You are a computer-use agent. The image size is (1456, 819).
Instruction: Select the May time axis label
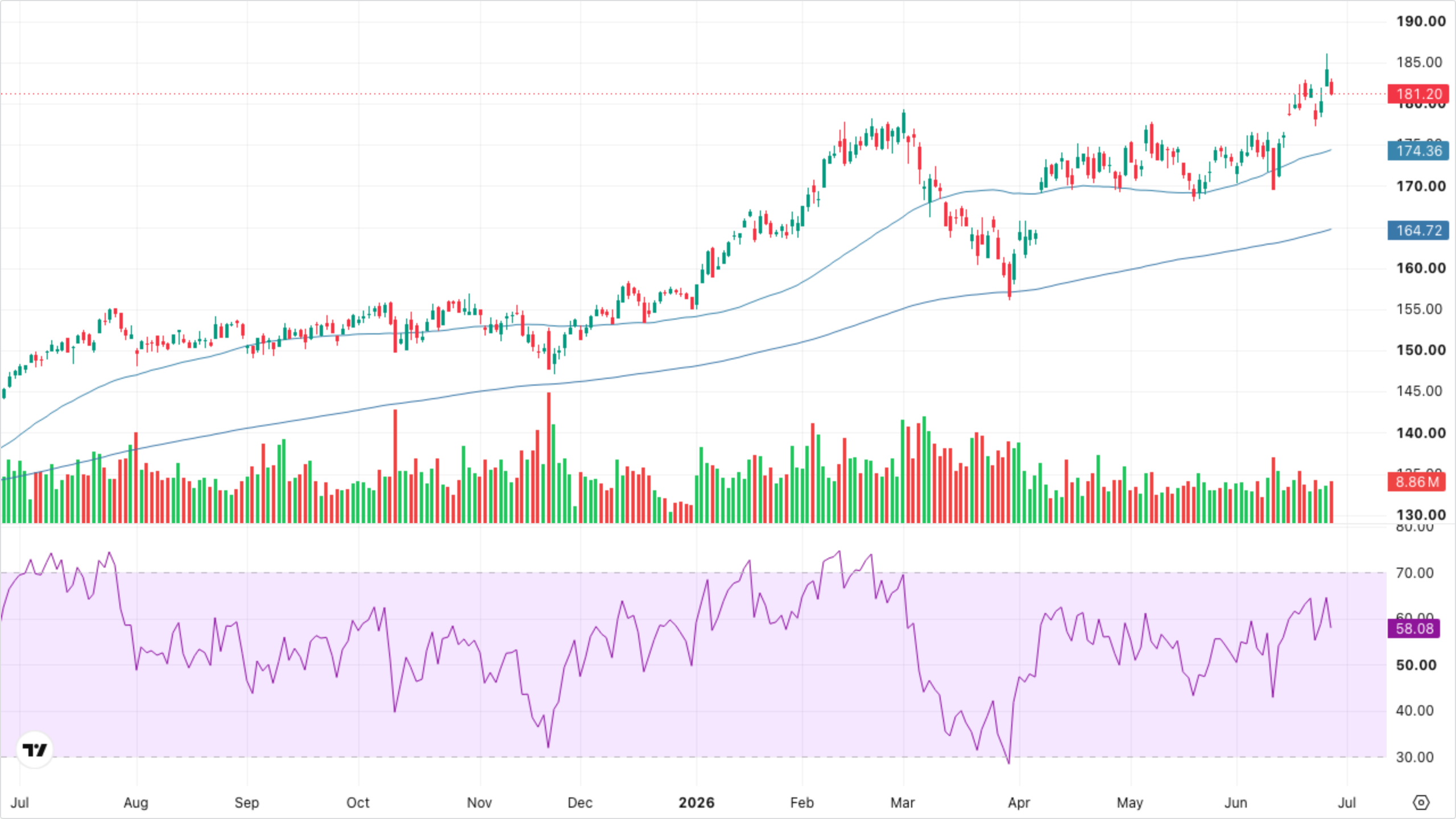click(x=1130, y=803)
